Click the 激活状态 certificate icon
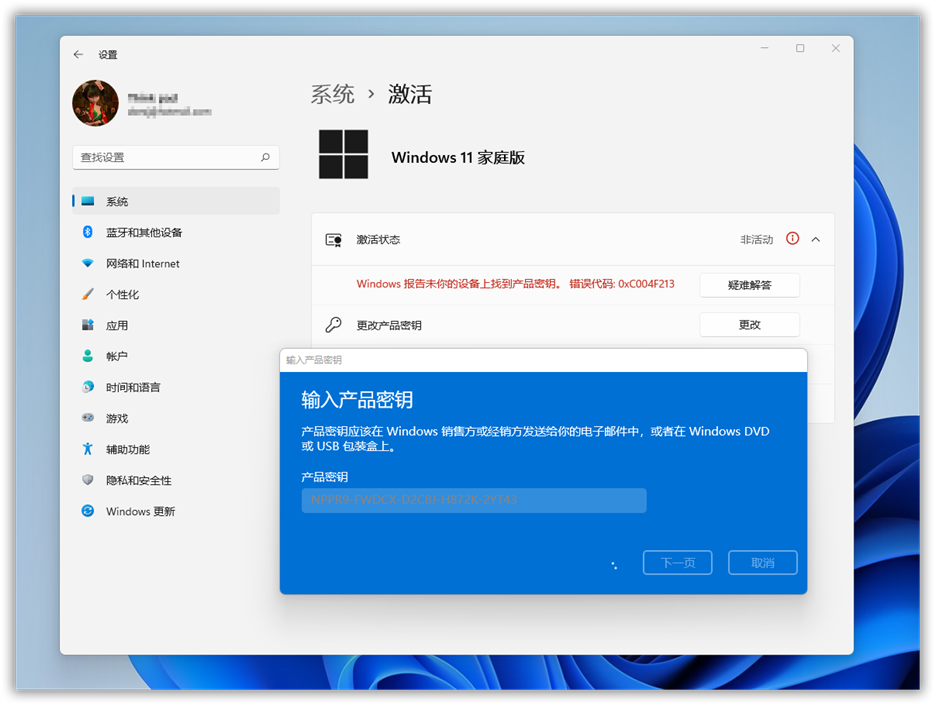This screenshot has width=935, height=705. point(333,240)
